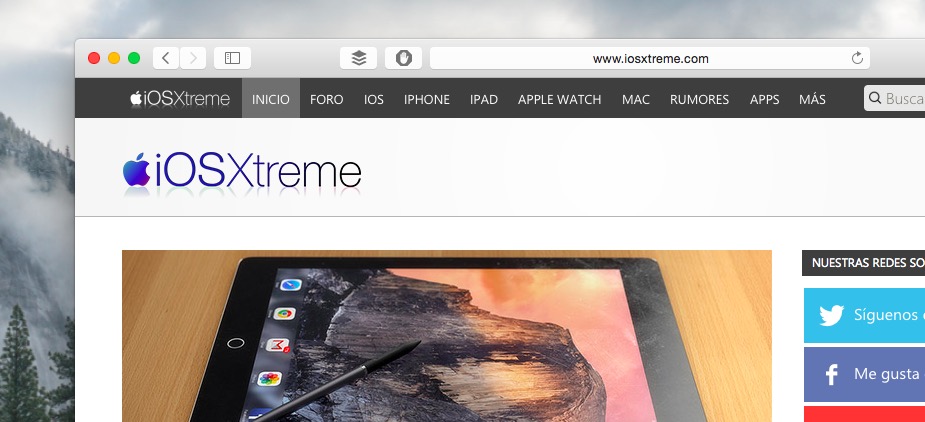Show the Safari sidebar
The width and height of the screenshot is (925, 422).
tap(232, 58)
